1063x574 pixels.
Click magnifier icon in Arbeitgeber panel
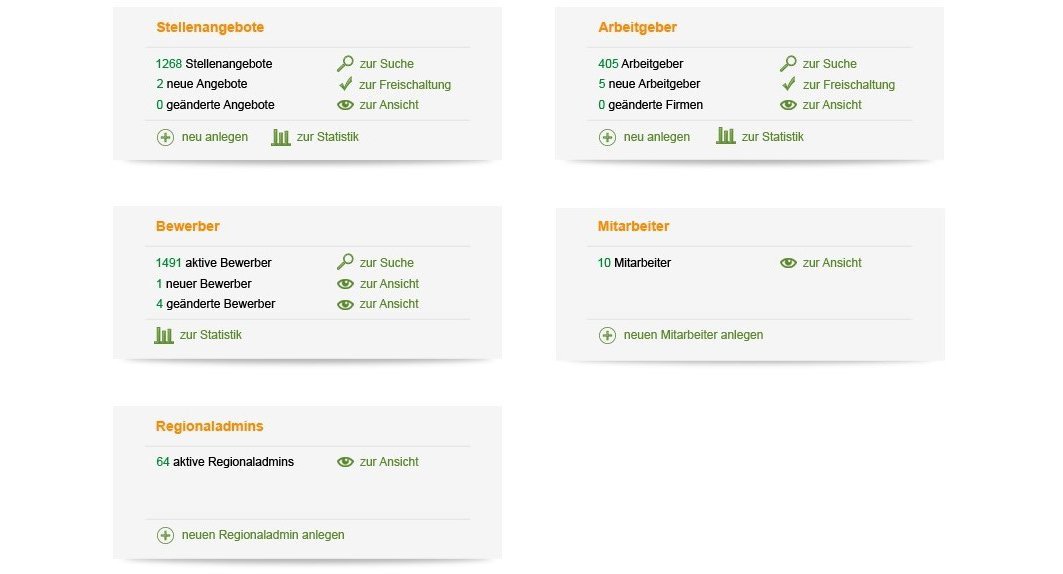(x=788, y=63)
